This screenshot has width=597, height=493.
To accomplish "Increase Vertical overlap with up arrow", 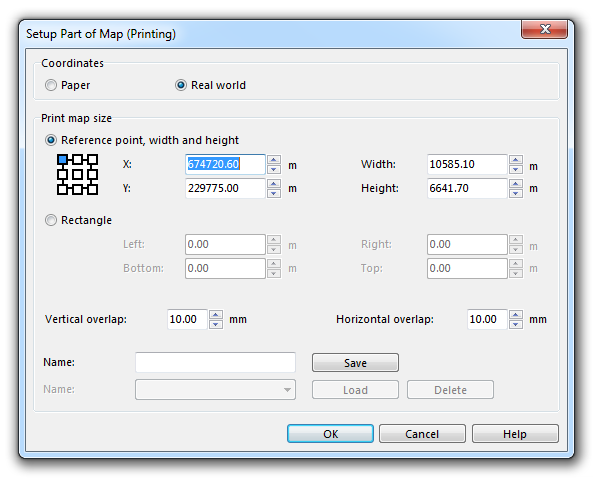I will tap(216, 314).
